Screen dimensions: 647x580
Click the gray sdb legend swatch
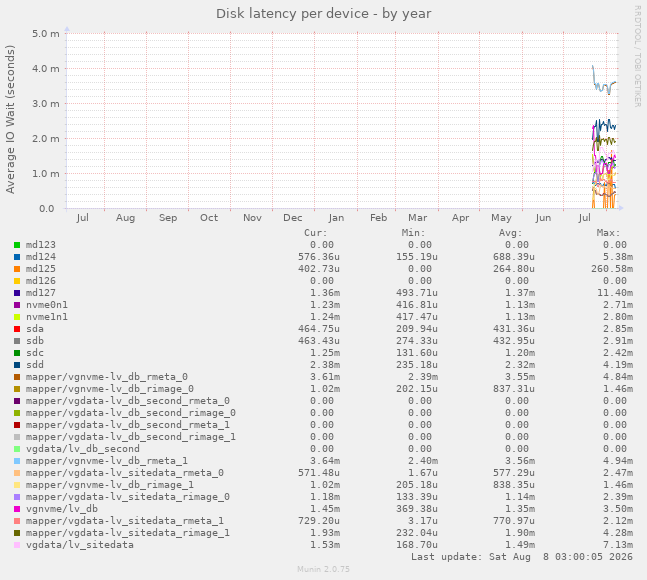[17, 341]
